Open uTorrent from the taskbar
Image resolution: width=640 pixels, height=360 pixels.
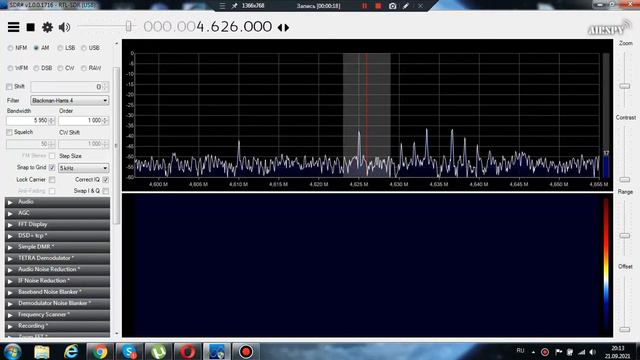point(158,351)
